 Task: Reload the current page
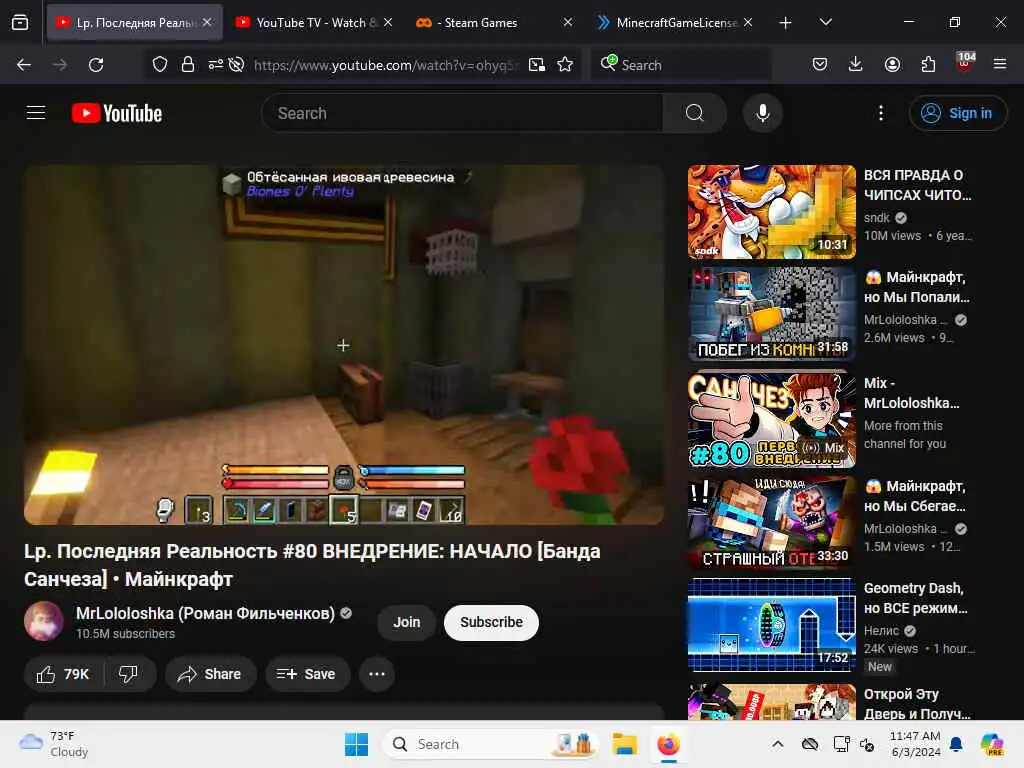96,65
